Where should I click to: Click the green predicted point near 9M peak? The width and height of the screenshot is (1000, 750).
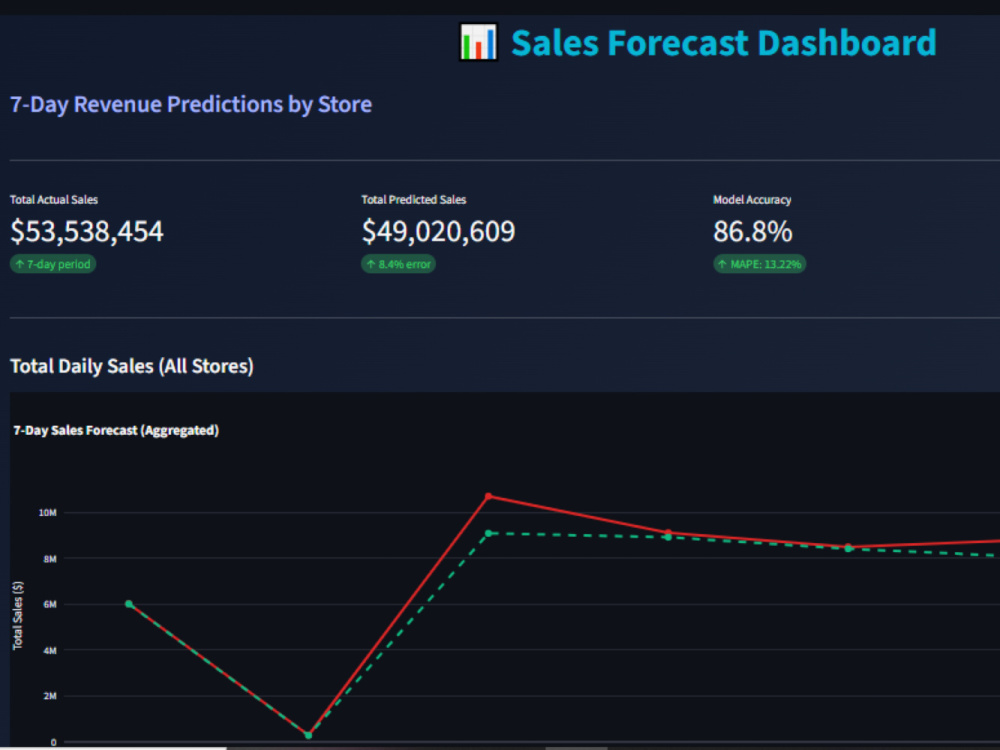[489, 533]
